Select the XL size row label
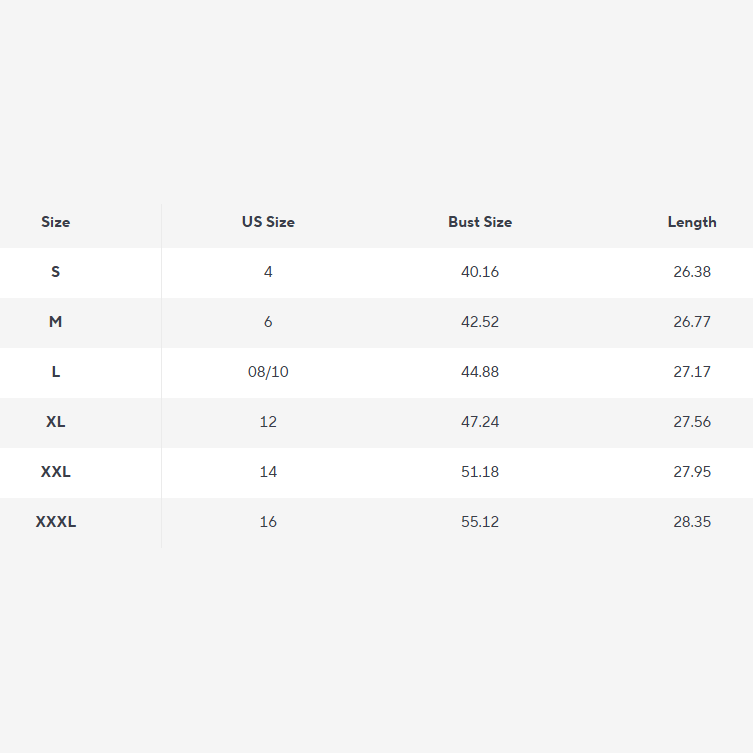753x753 pixels. pos(56,422)
